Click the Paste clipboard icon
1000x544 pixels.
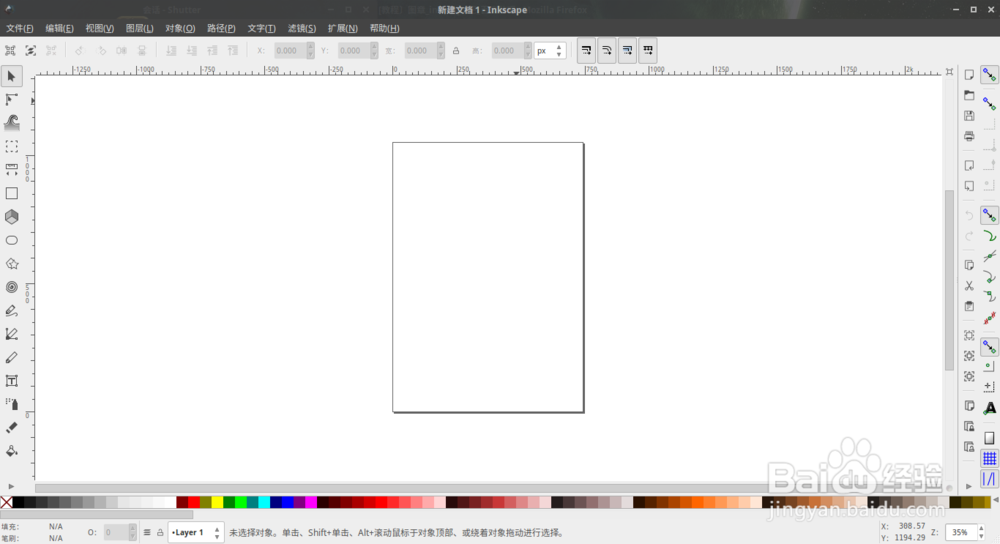click(x=969, y=306)
